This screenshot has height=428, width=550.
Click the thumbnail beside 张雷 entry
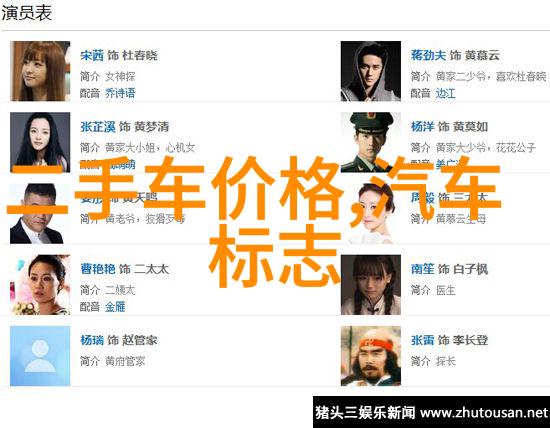(371, 356)
